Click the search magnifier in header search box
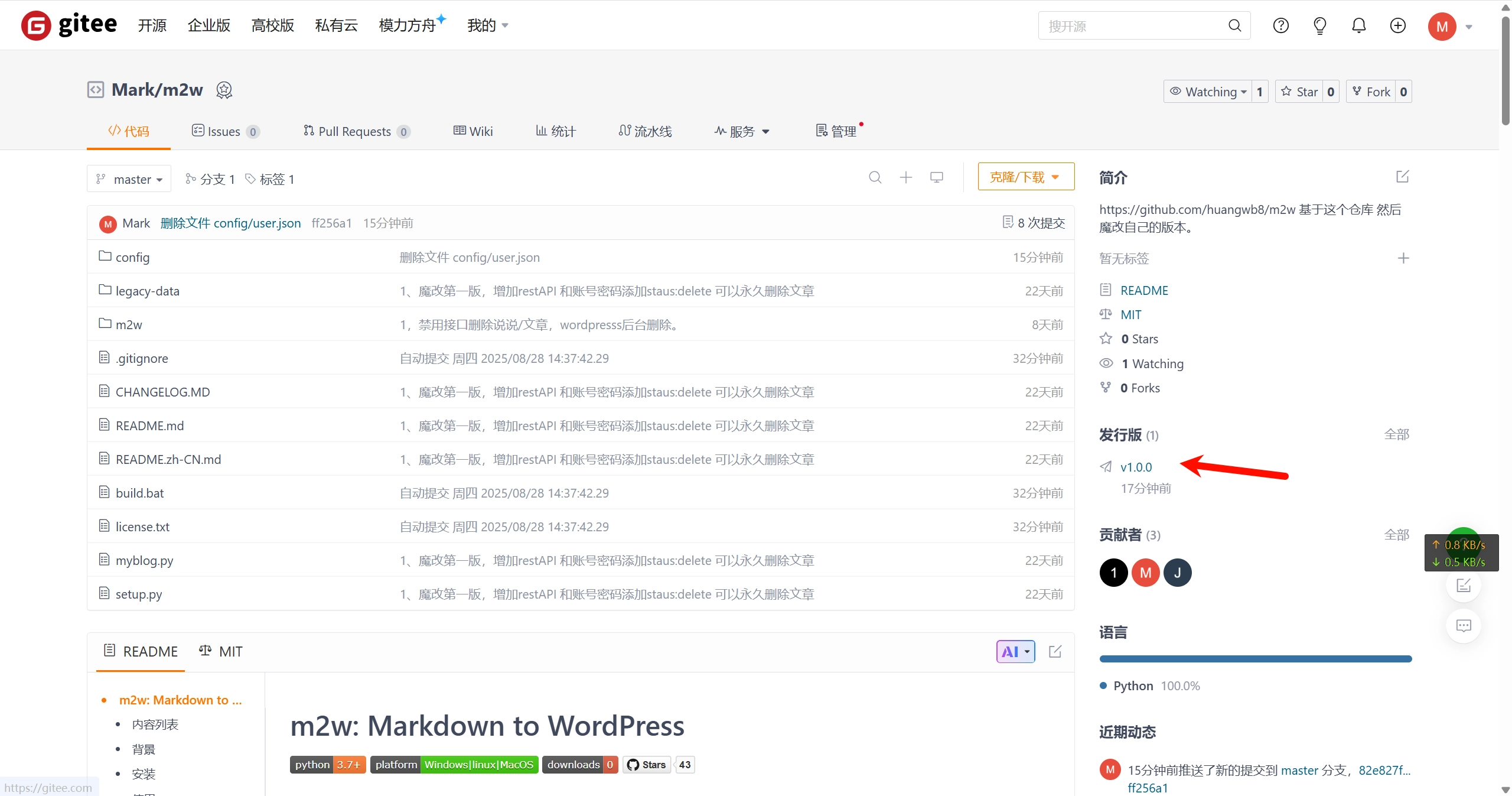 pyautogui.click(x=1234, y=25)
